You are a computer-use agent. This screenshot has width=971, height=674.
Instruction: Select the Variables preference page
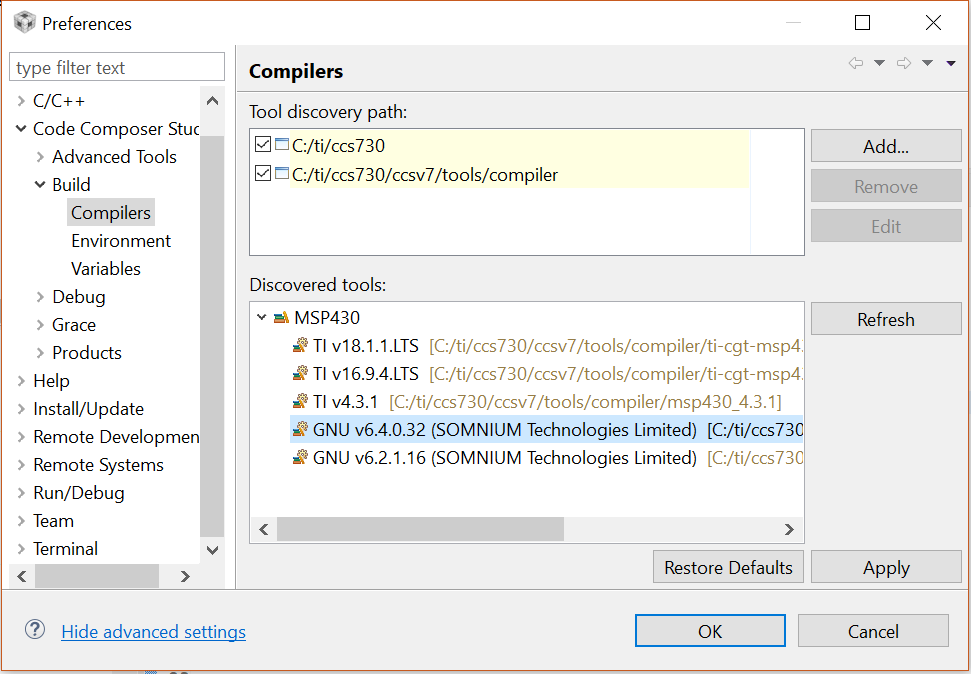[x=106, y=269]
